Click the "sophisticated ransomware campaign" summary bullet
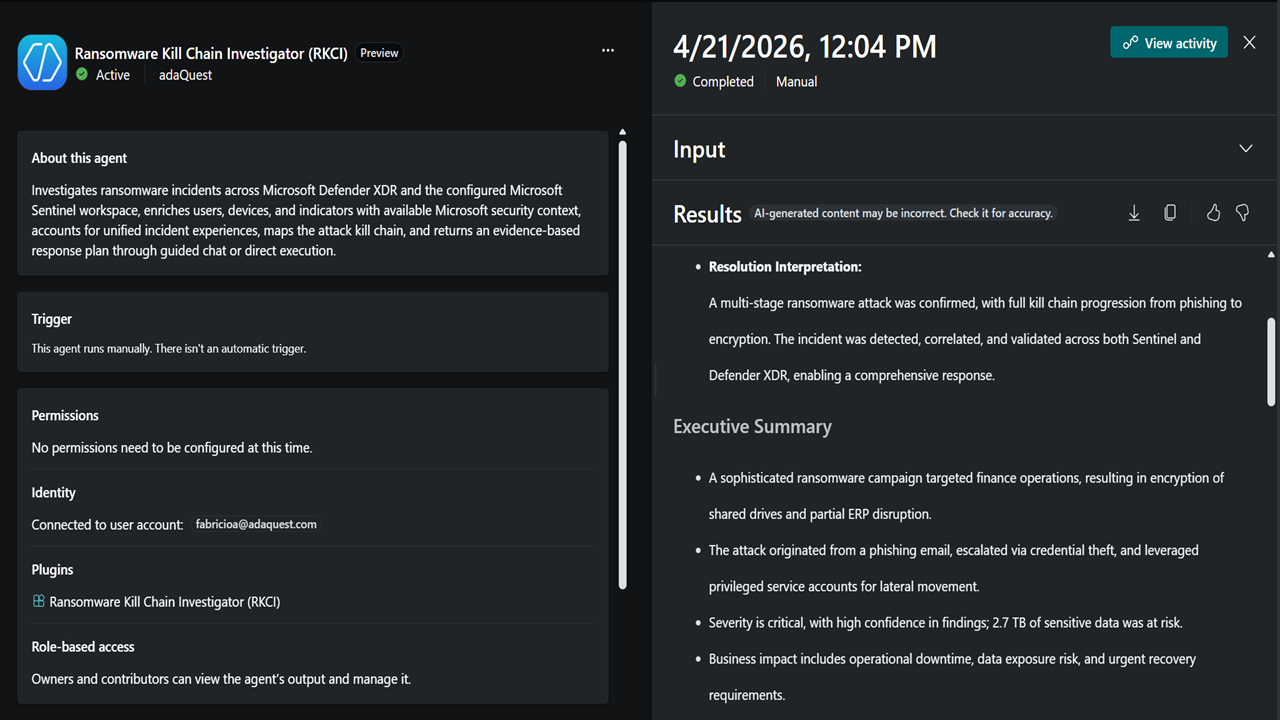Image resolution: width=1280 pixels, height=720 pixels. coord(966,496)
